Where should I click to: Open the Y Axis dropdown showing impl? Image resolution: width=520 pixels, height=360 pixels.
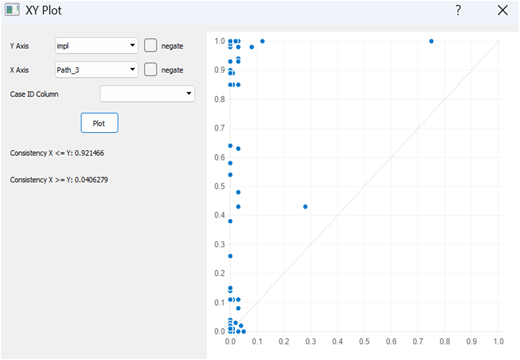click(96, 45)
